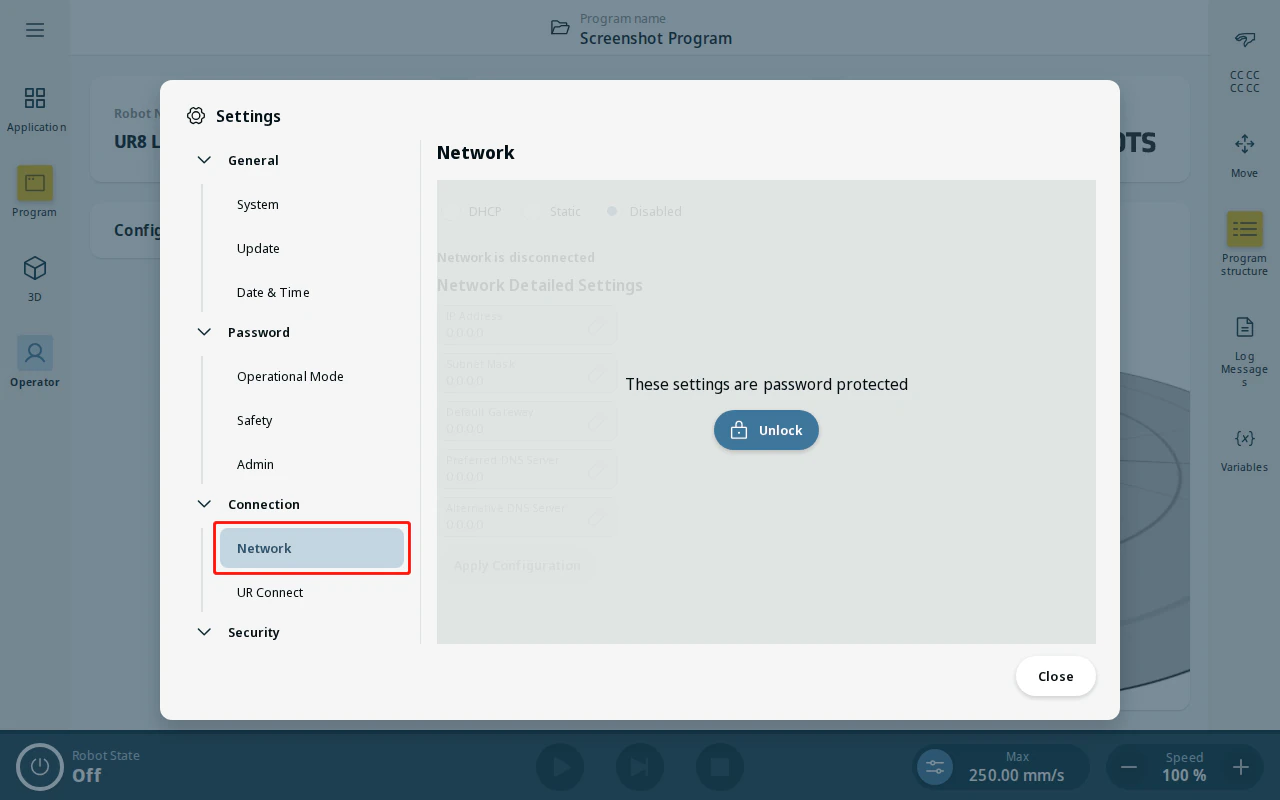Click the Preferred DNS Server field
This screenshot has width=1280, height=800.
(x=527, y=469)
